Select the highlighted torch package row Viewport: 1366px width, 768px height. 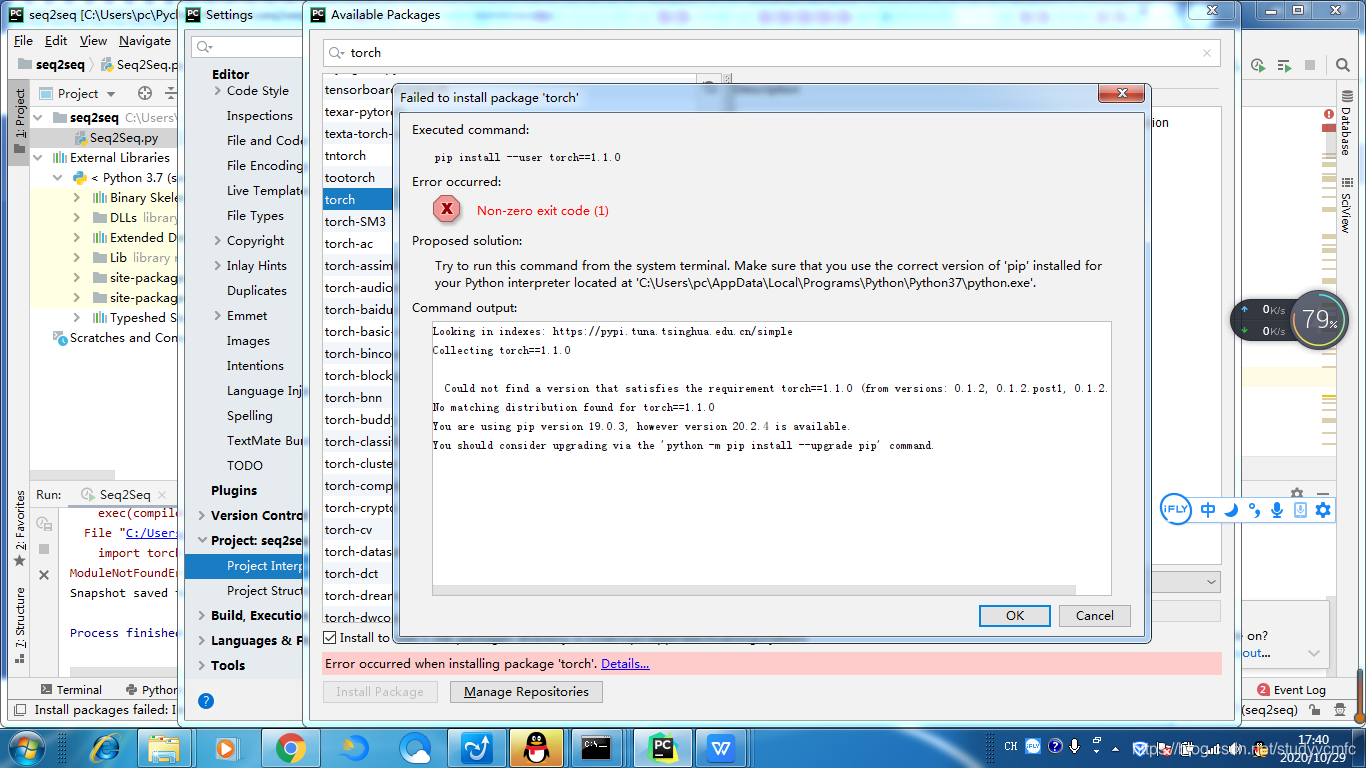[357, 199]
